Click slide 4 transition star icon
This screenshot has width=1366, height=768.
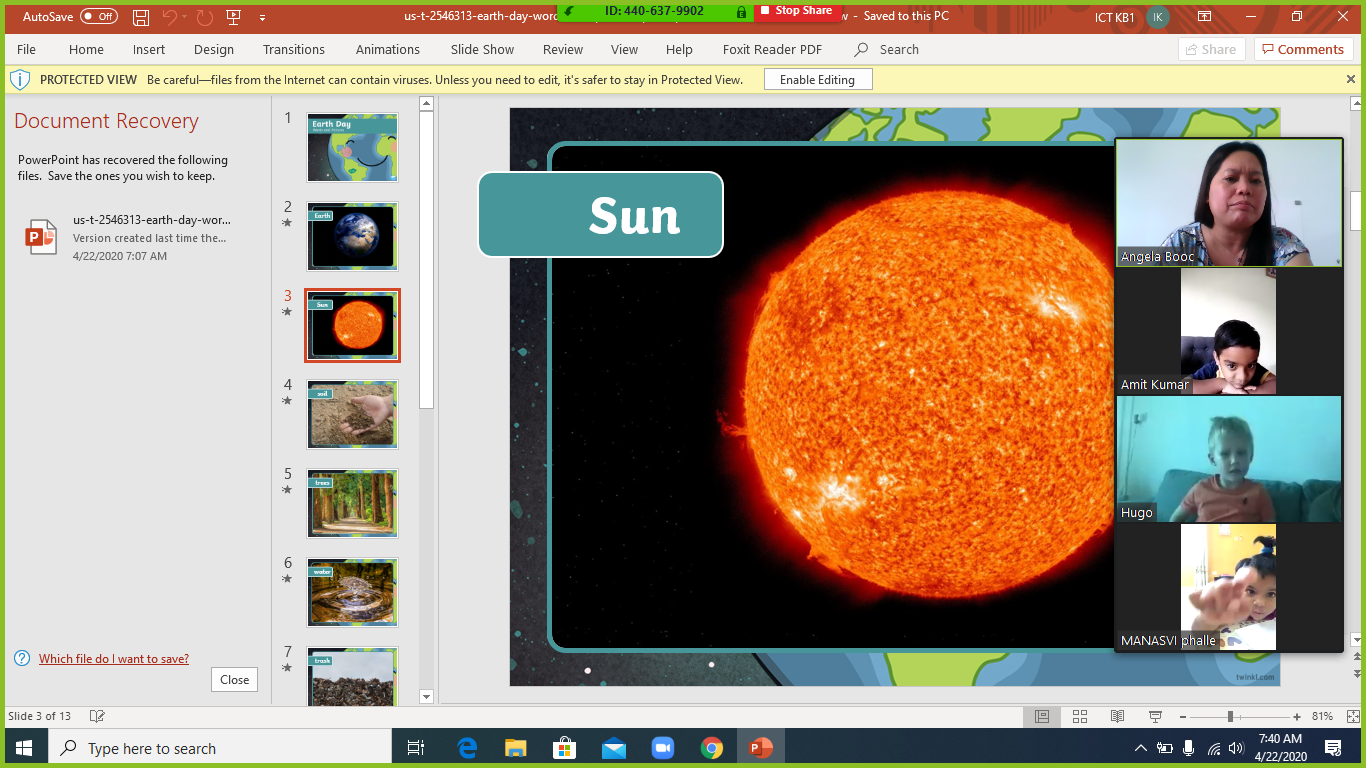tap(288, 401)
